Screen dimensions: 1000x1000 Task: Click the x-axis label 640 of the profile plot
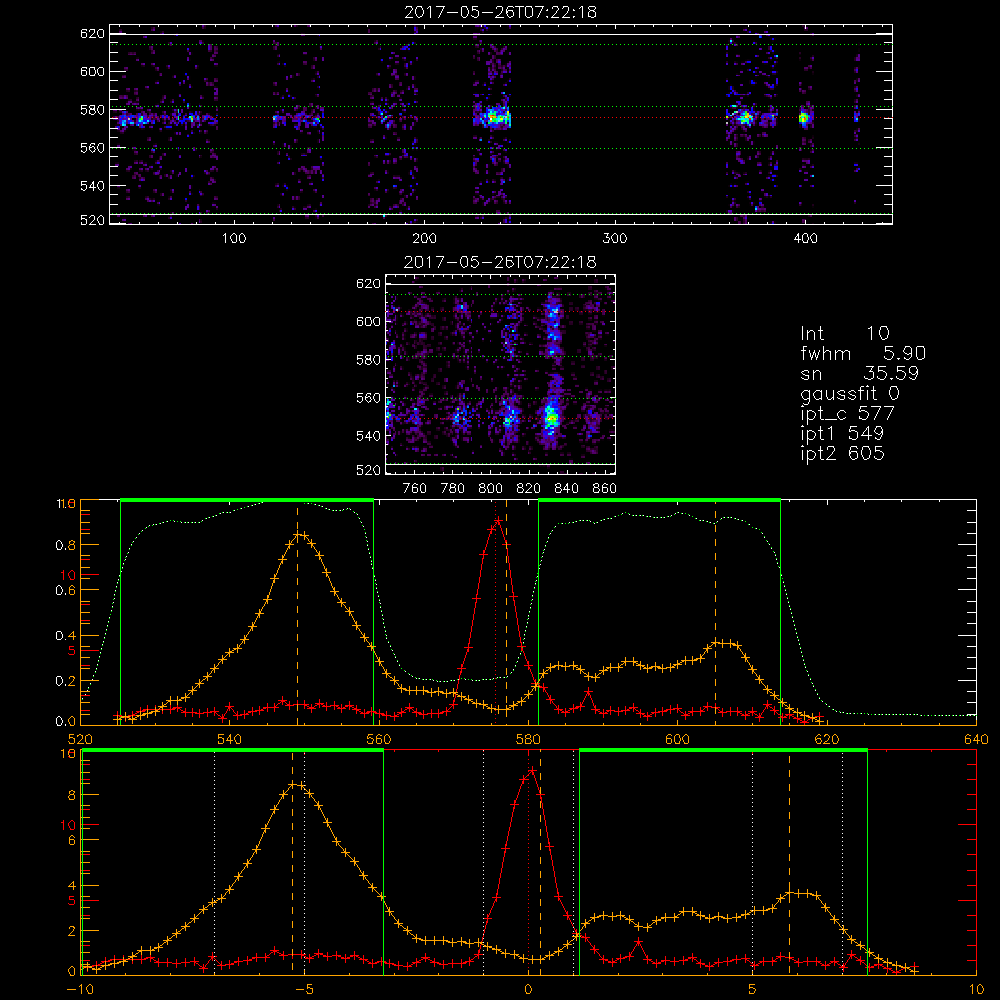coord(976,739)
